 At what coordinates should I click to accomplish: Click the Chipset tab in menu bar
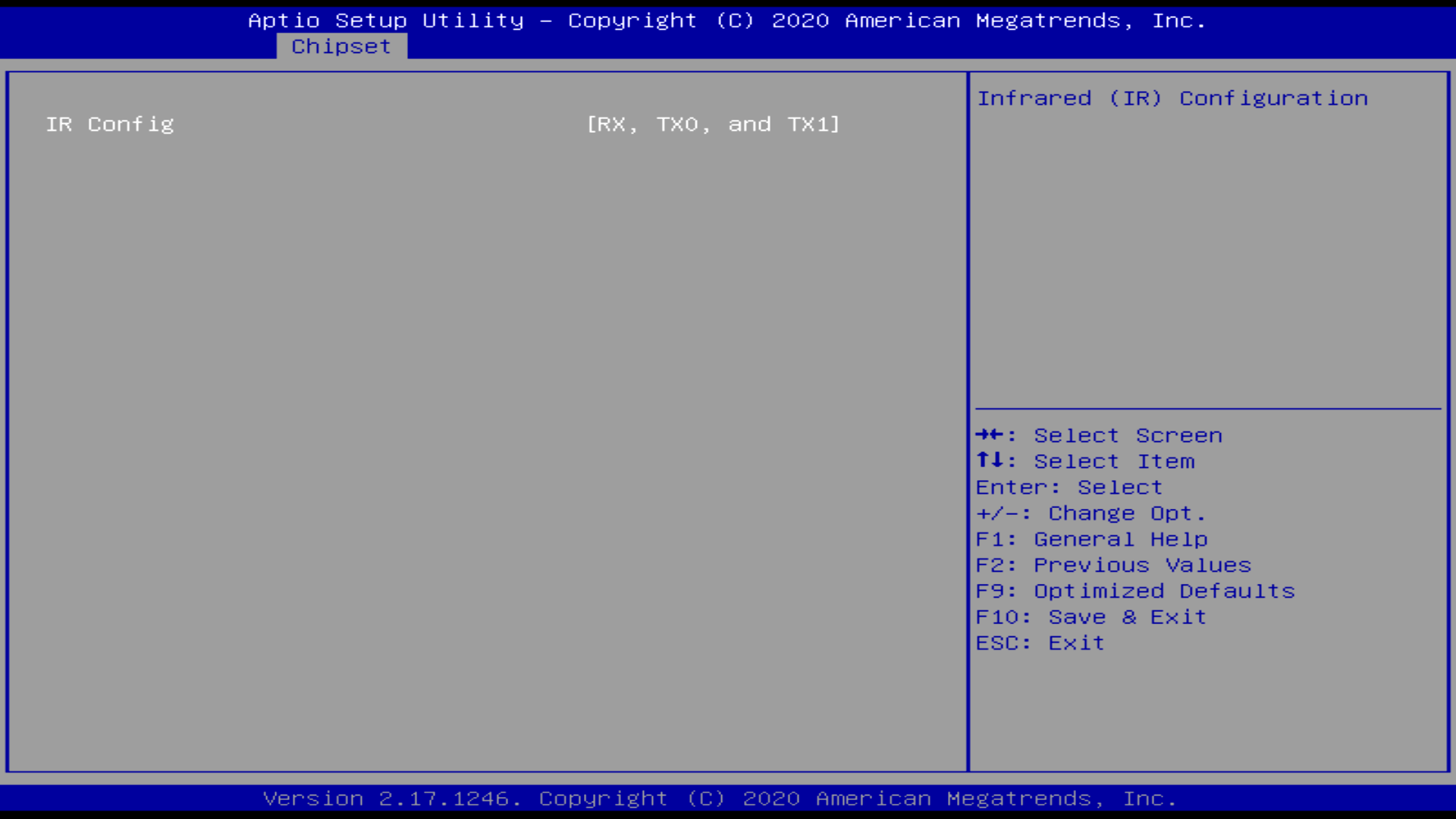pyautogui.click(x=341, y=45)
